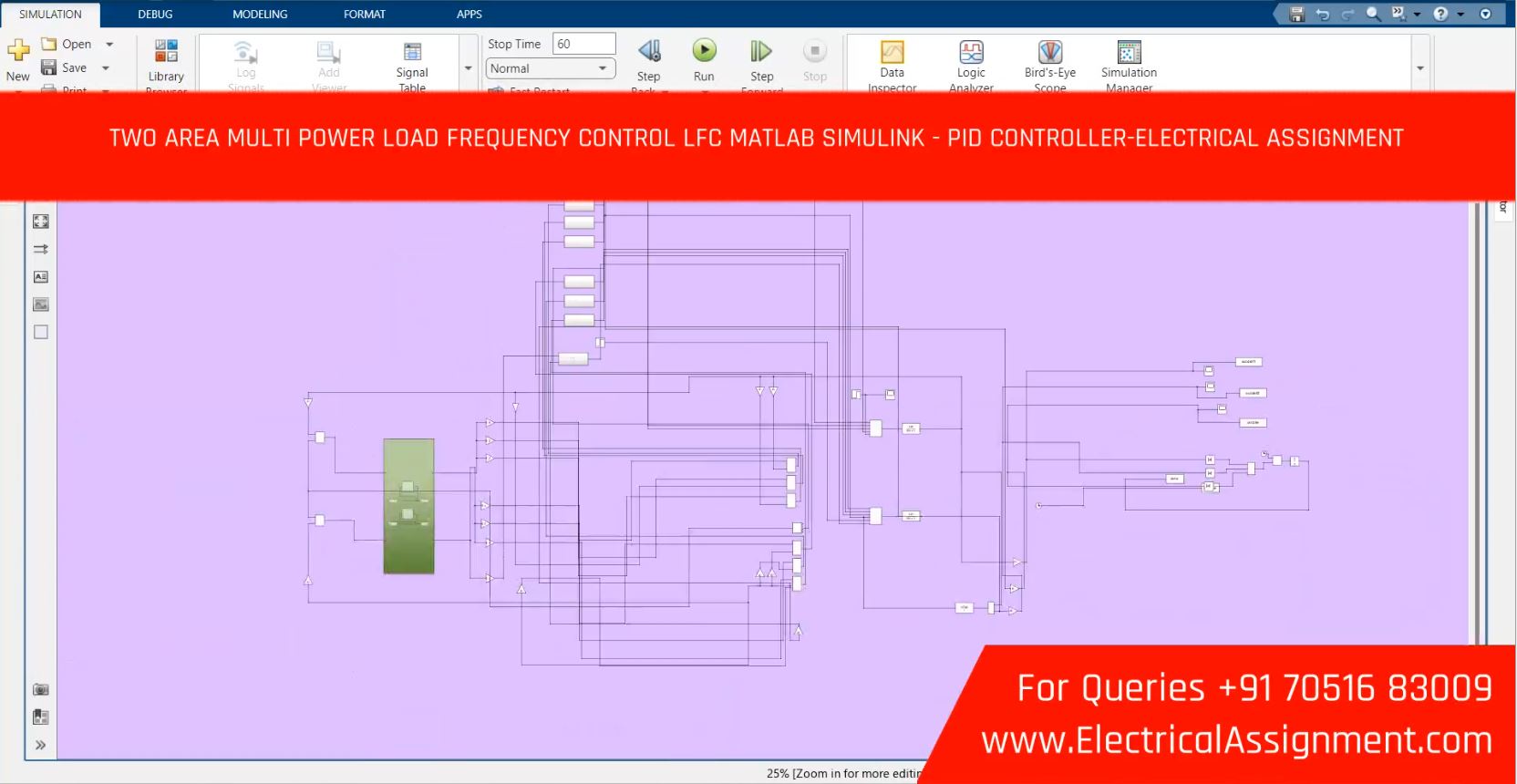This screenshot has width=1517, height=784.
Task: Switch to the DEBUG tab
Action: 155,14
